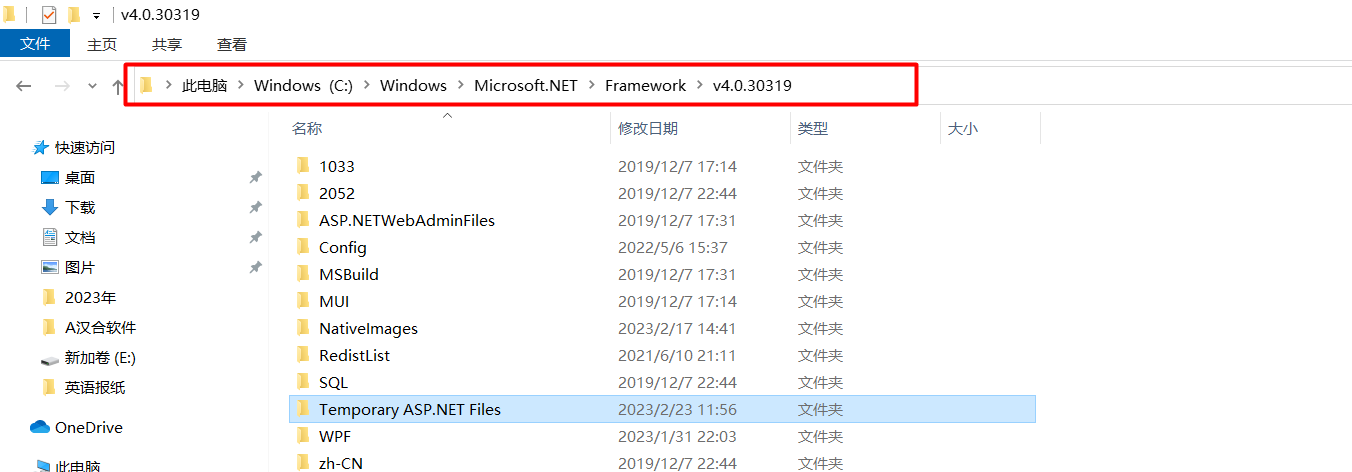Click the Quick Access (快速访问) star icon
The height and width of the screenshot is (472, 1352).
tap(41, 148)
